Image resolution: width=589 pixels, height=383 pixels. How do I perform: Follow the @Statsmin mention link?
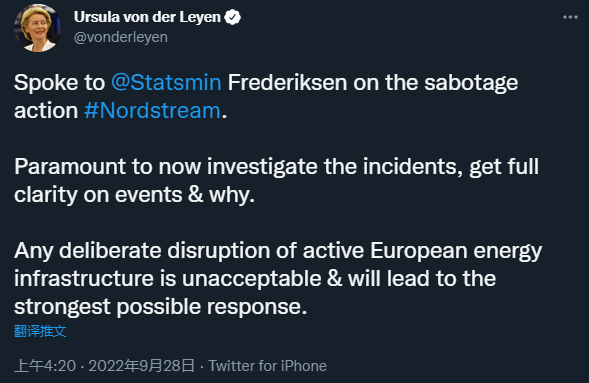pos(166,83)
